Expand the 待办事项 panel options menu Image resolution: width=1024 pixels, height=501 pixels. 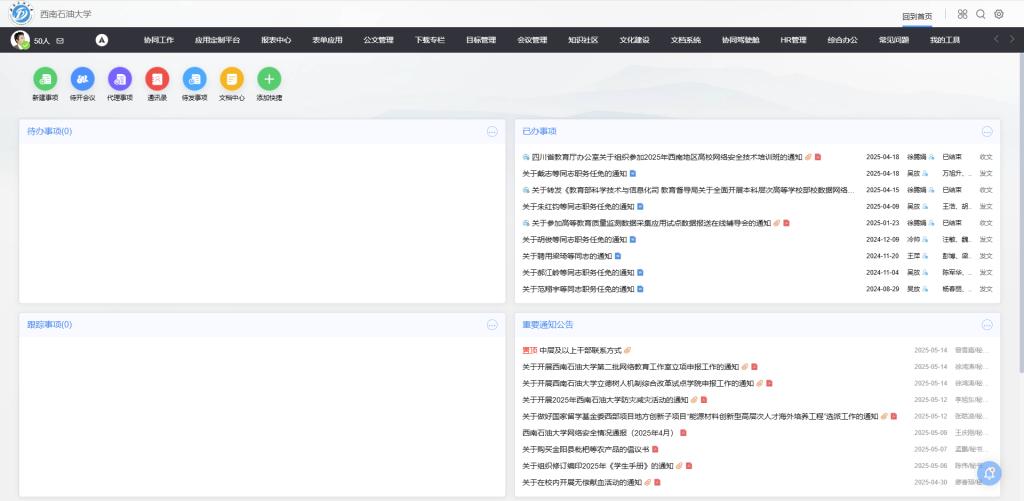(x=492, y=131)
